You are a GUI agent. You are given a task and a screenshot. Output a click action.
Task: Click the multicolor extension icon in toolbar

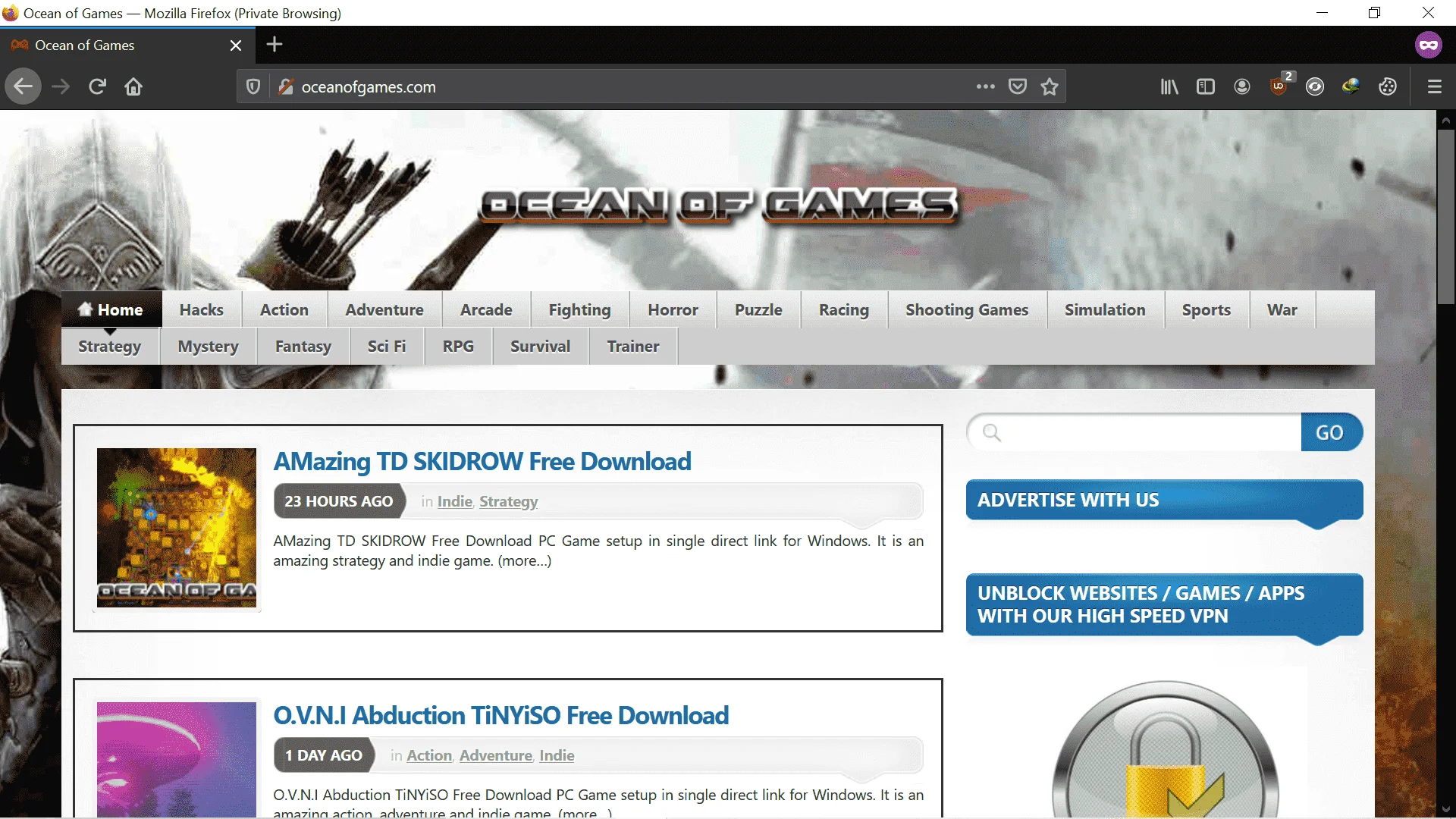[x=1351, y=86]
